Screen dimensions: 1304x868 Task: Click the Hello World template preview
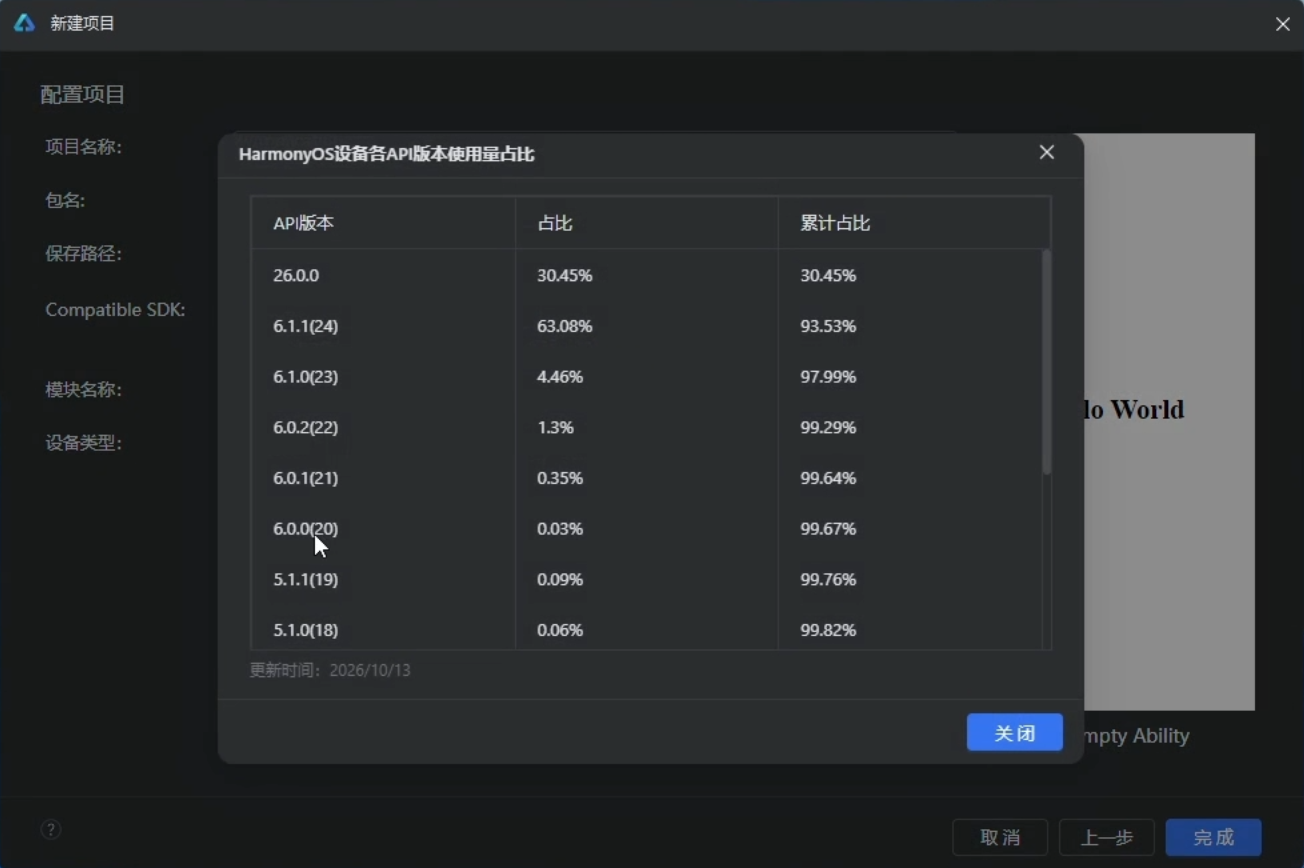pyautogui.click(x=1169, y=422)
